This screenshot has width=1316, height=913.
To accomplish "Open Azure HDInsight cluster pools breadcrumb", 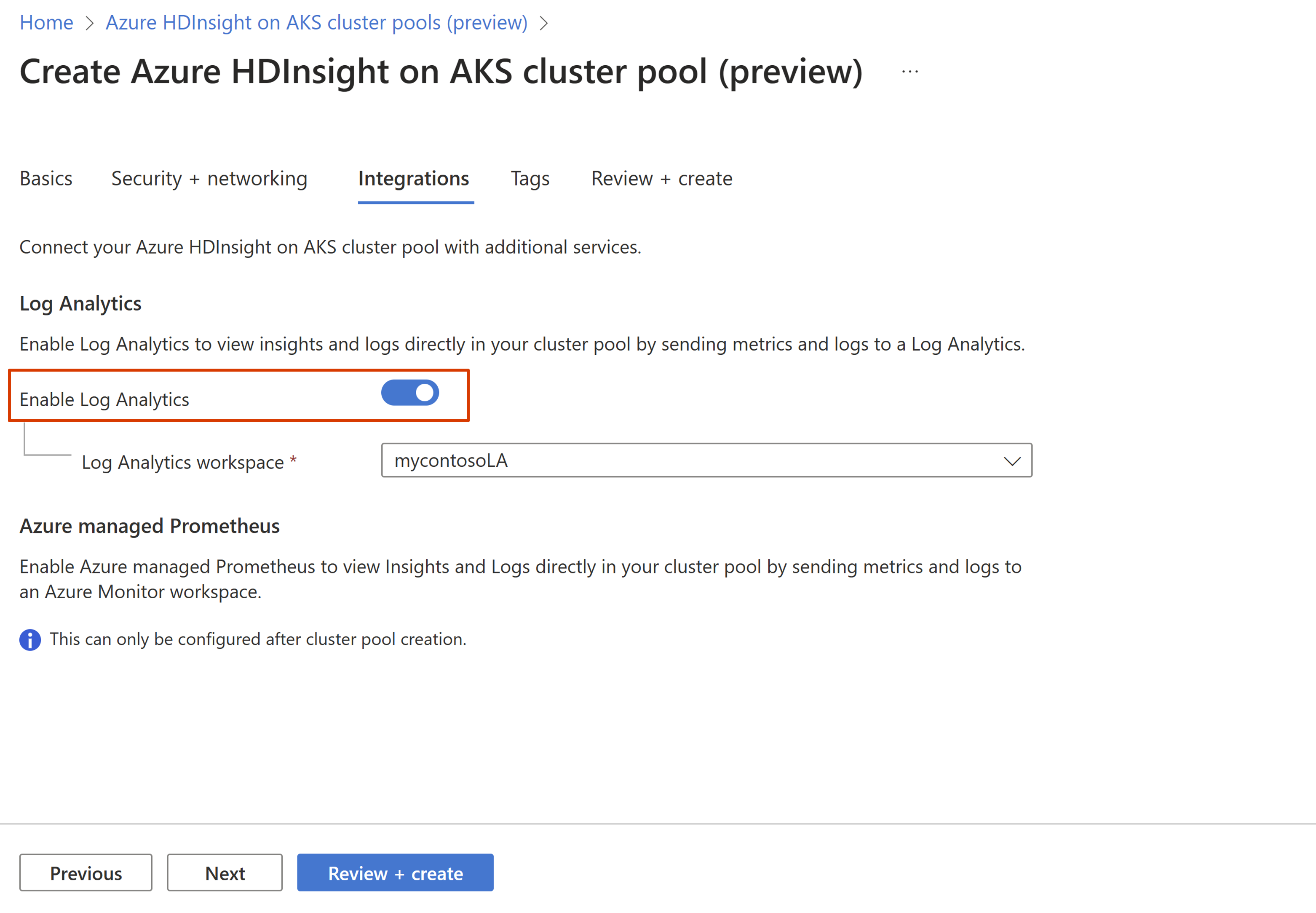I will [316, 23].
